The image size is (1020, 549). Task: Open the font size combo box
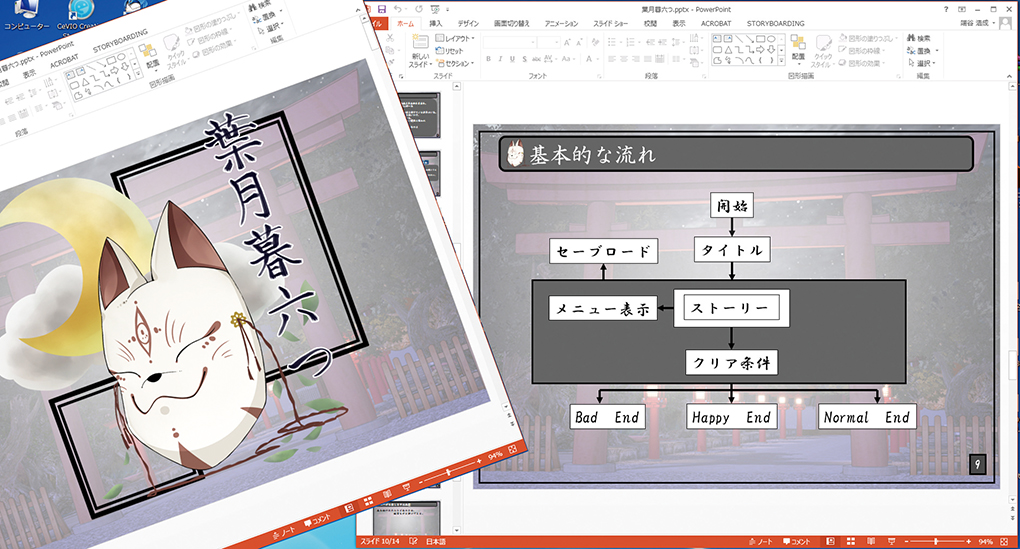549,42
